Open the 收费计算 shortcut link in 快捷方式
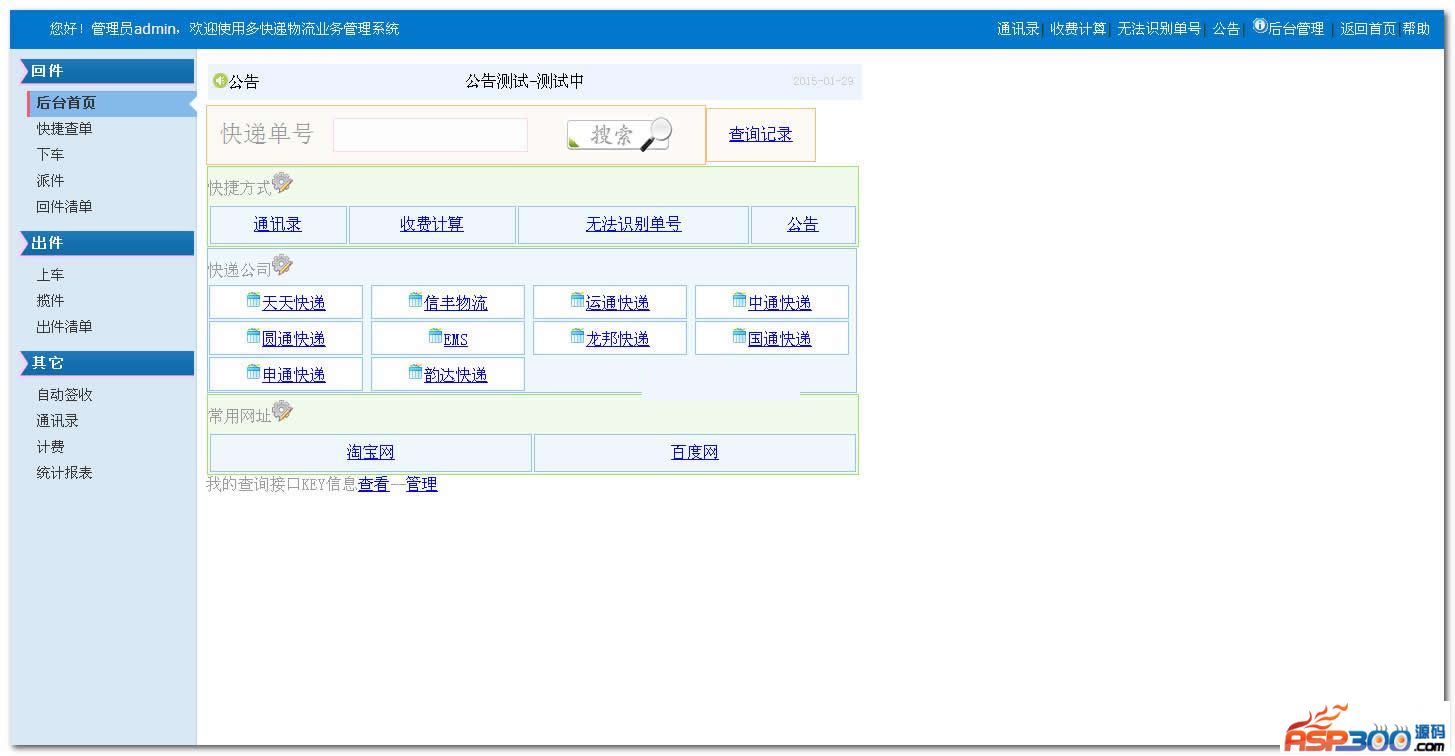1455x756 pixels. [432, 224]
